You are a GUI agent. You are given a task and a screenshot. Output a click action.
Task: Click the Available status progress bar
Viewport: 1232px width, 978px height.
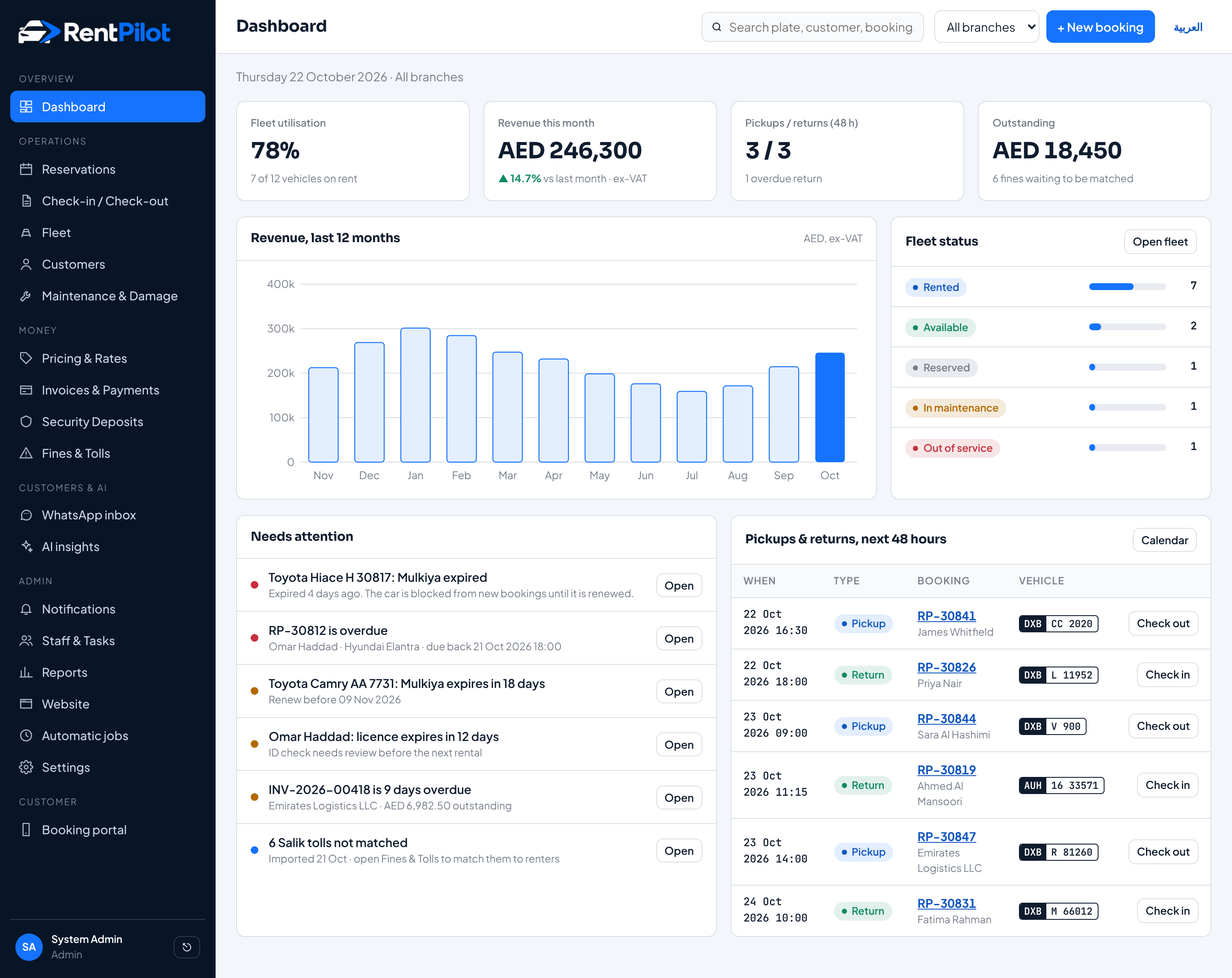coord(1128,327)
